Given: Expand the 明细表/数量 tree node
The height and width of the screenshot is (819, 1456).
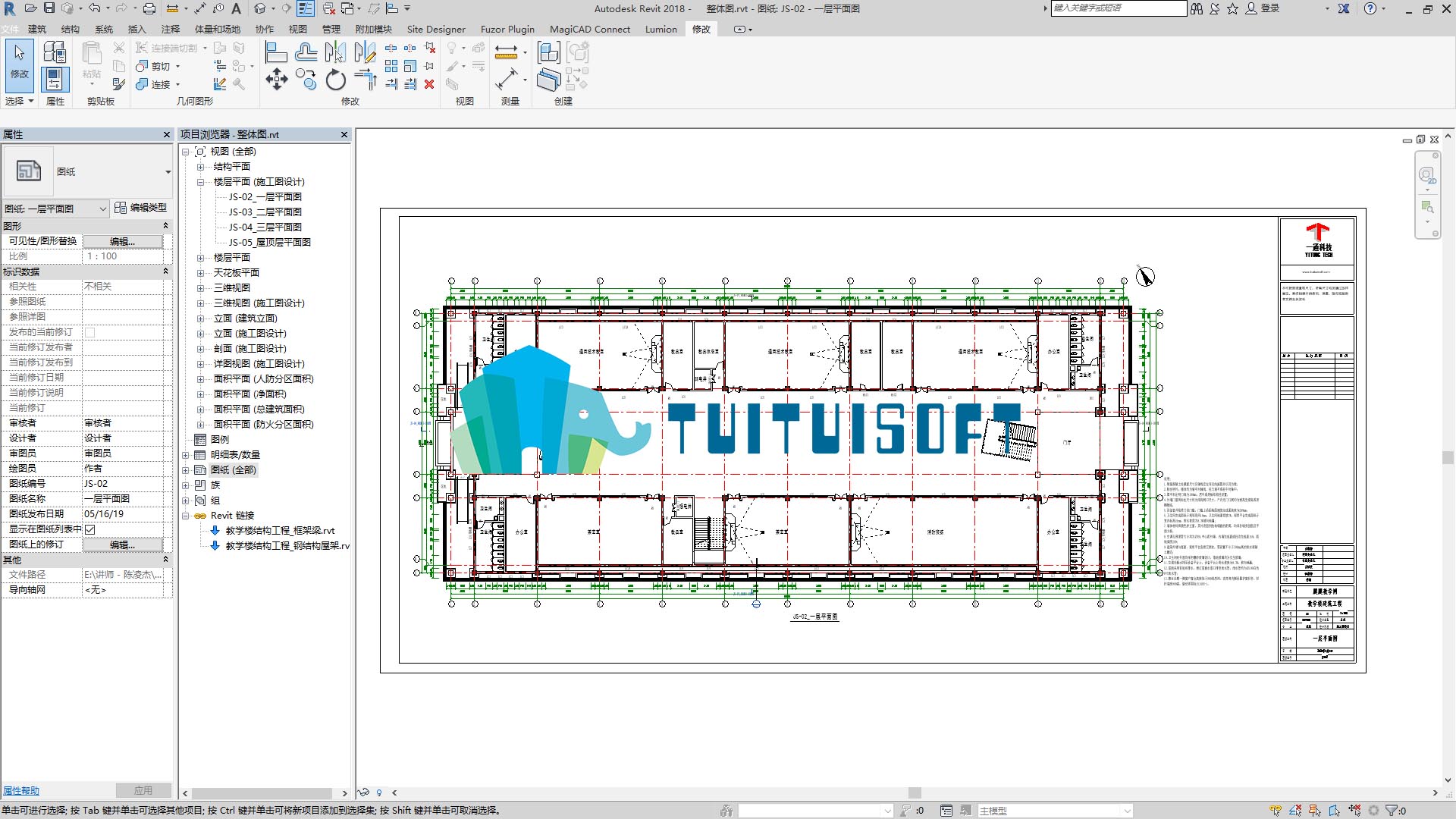Looking at the screenshot, I should pyautogui.click(x=186, y=455).
